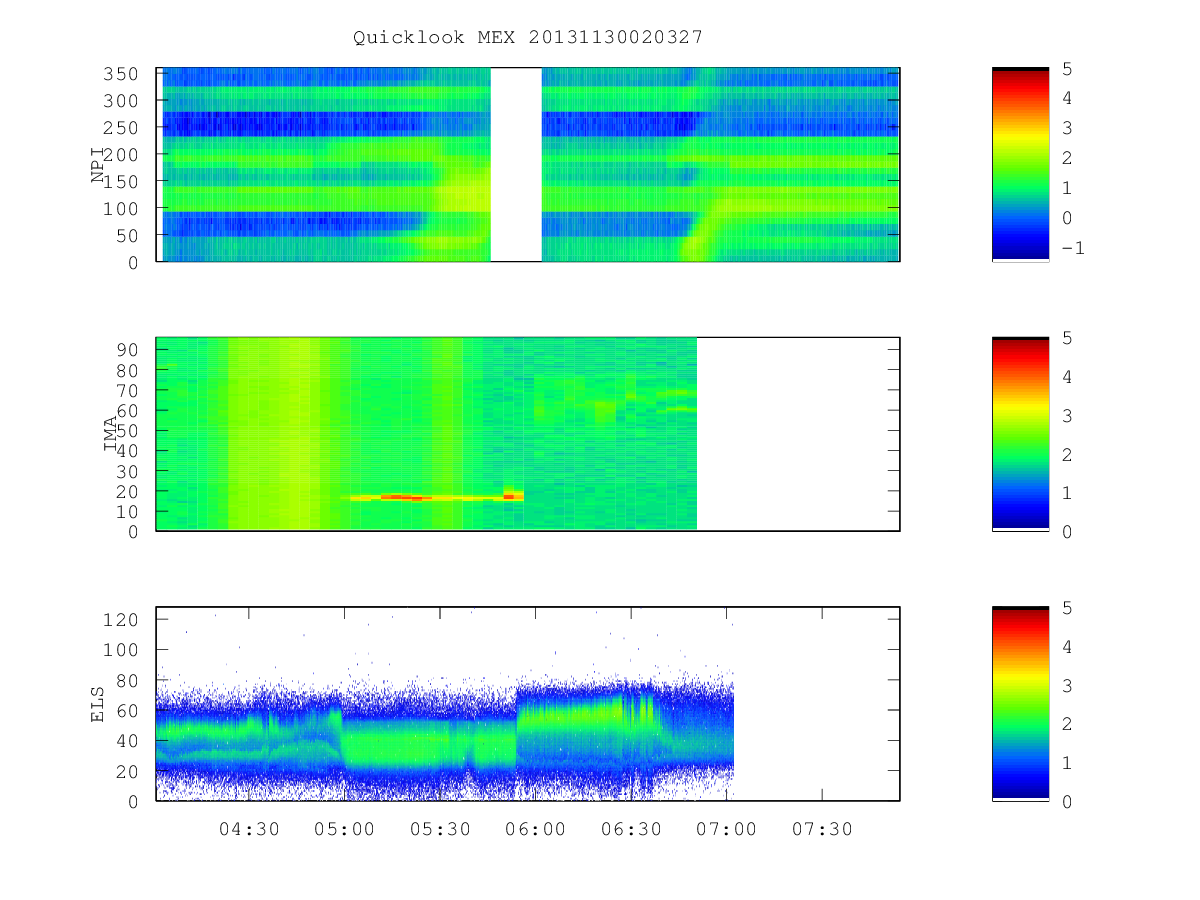Screen dimensions: 1200x900
Task: Select the 06:30 time tick label
Action: coord(631,830)
